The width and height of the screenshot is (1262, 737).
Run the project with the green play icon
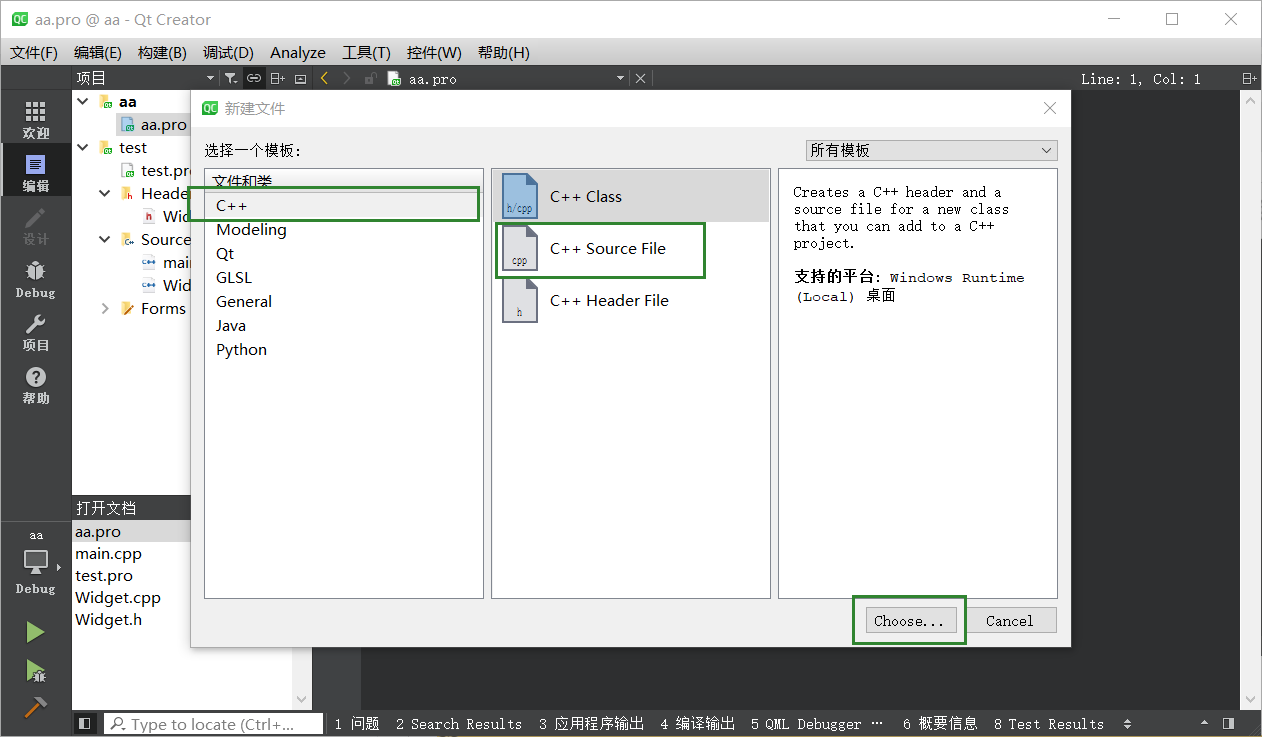pyautogui.click(x=35, y=631)
